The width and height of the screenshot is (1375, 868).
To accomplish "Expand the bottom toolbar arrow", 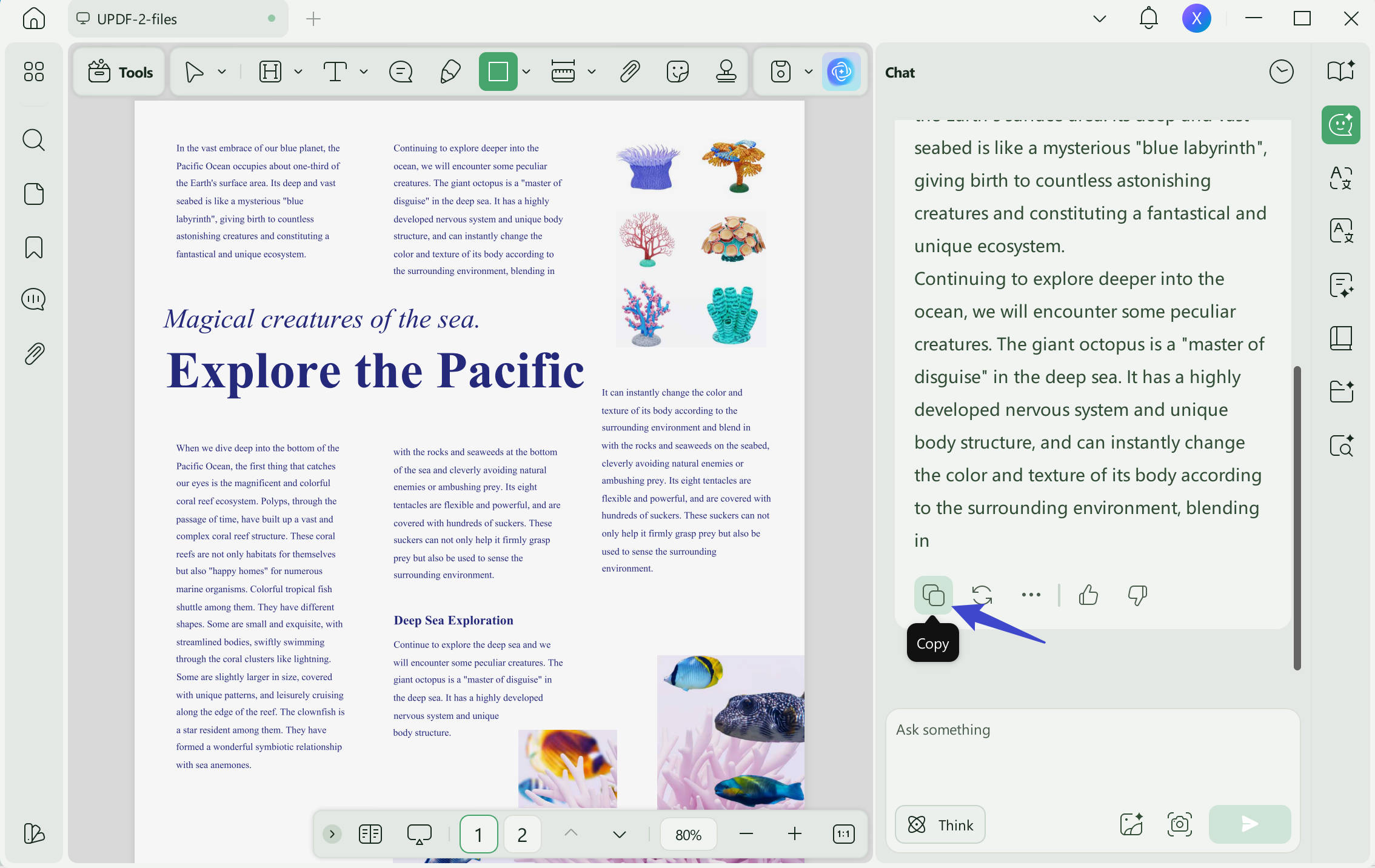I will [332, 835].
